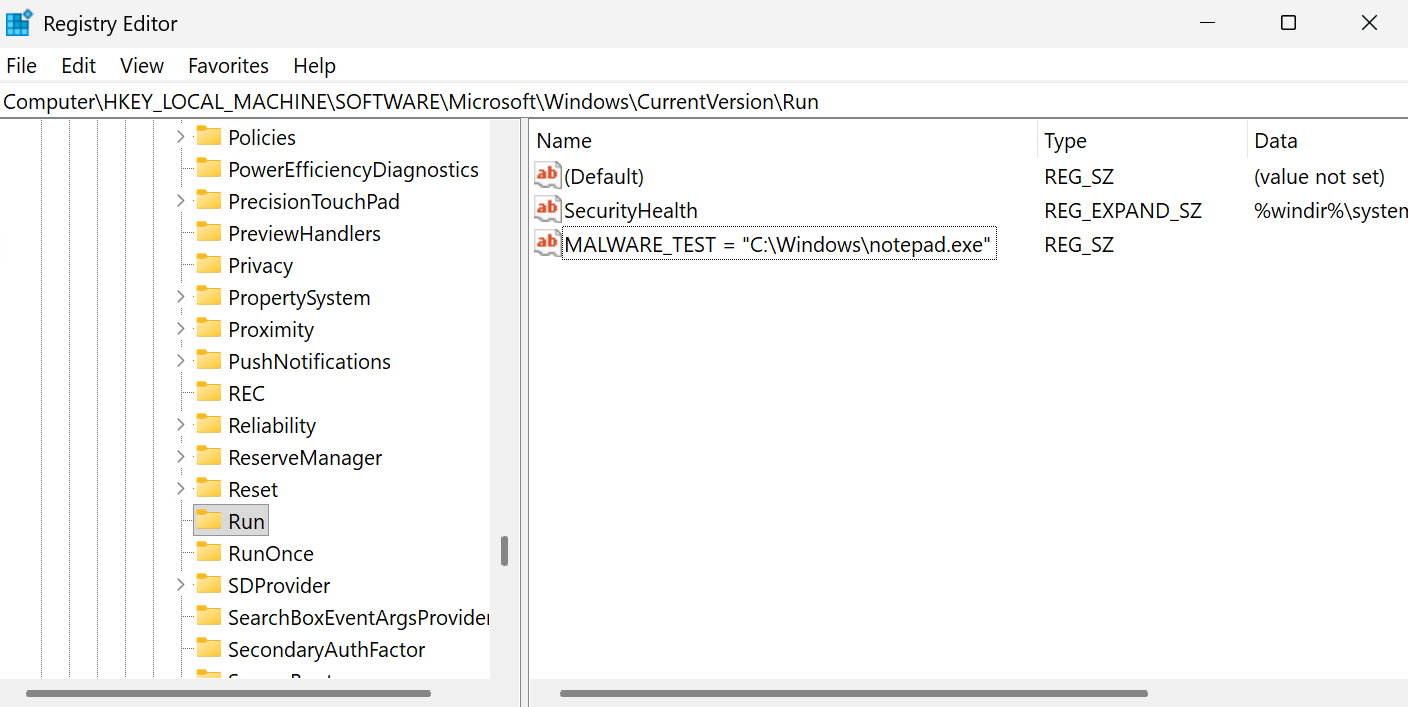Select the Privacy key label
The width and height of the screenshot is (1408, 707).
tap(260, 266)
